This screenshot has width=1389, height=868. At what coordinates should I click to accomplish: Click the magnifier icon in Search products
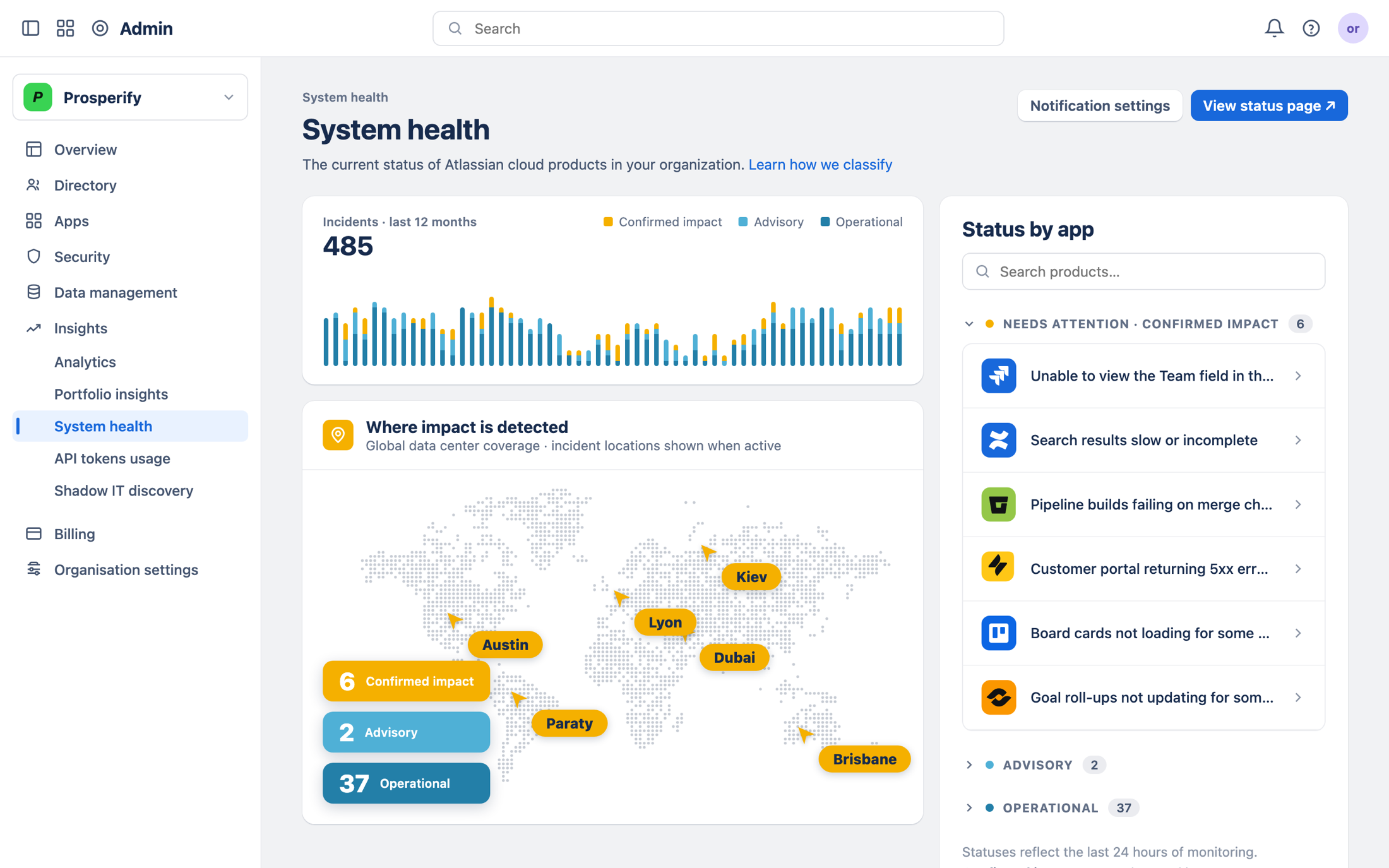[x=982, y=271]
